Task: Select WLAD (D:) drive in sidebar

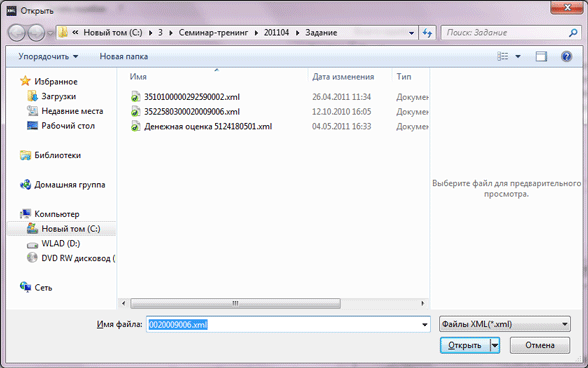Action: 61,243
